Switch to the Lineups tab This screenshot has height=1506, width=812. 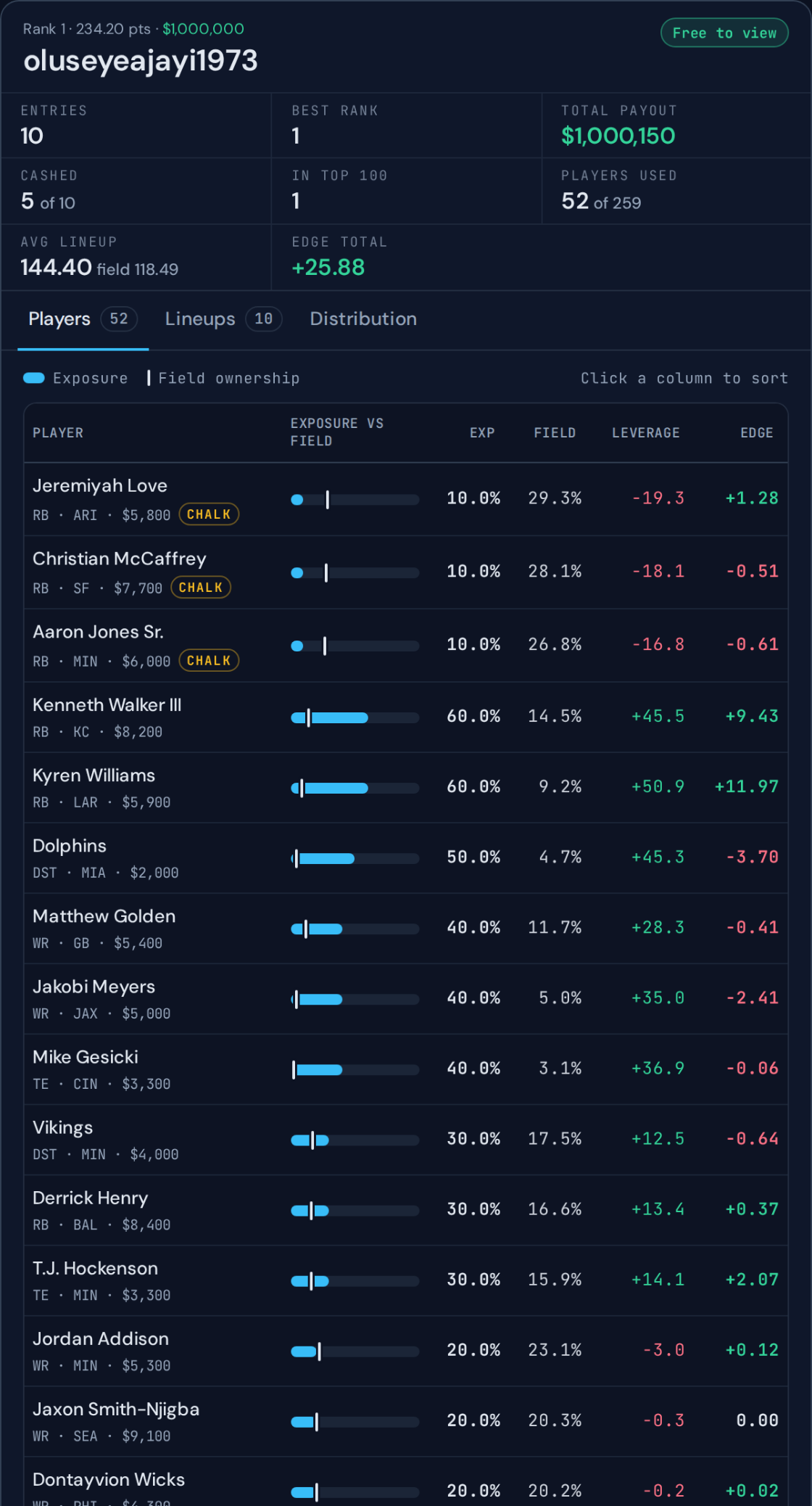(223, 319)
